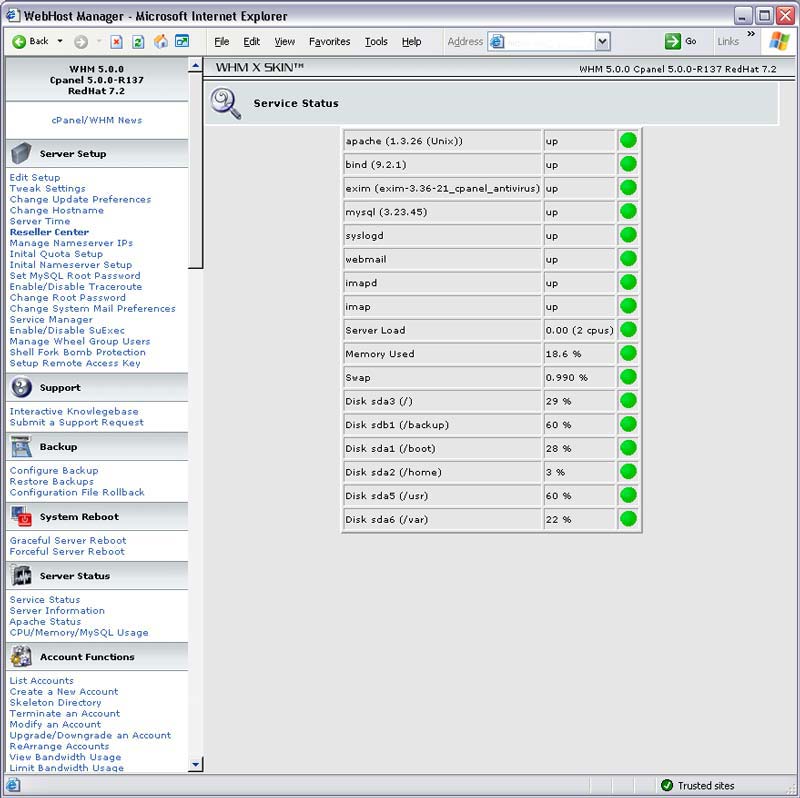Click inside the Address input field
800x798 pixels.
coord(548,41)
